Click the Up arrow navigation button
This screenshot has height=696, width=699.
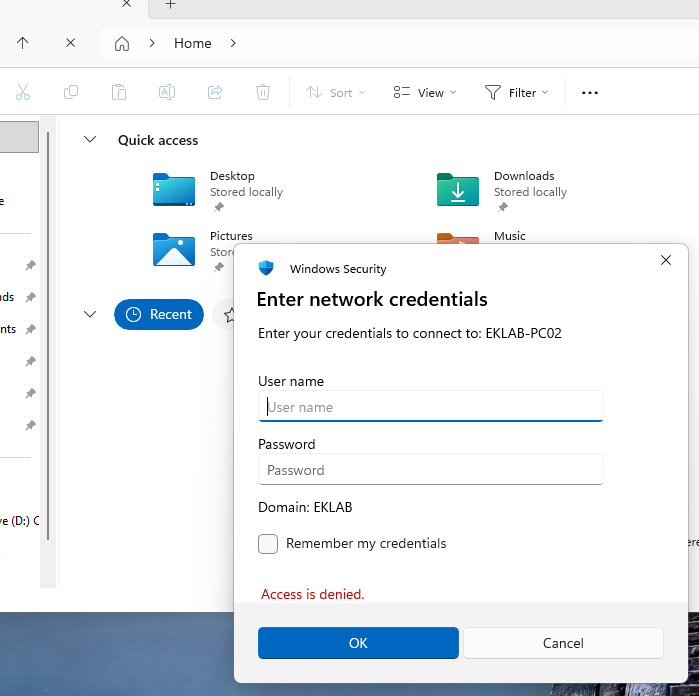[23, 43]
